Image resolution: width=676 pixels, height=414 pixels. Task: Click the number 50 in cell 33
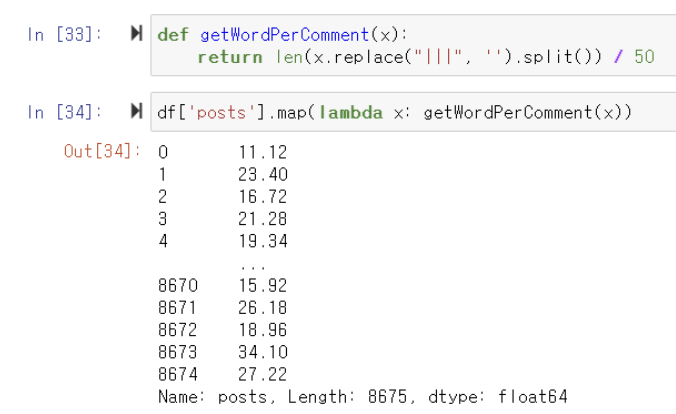pos(645,57)
